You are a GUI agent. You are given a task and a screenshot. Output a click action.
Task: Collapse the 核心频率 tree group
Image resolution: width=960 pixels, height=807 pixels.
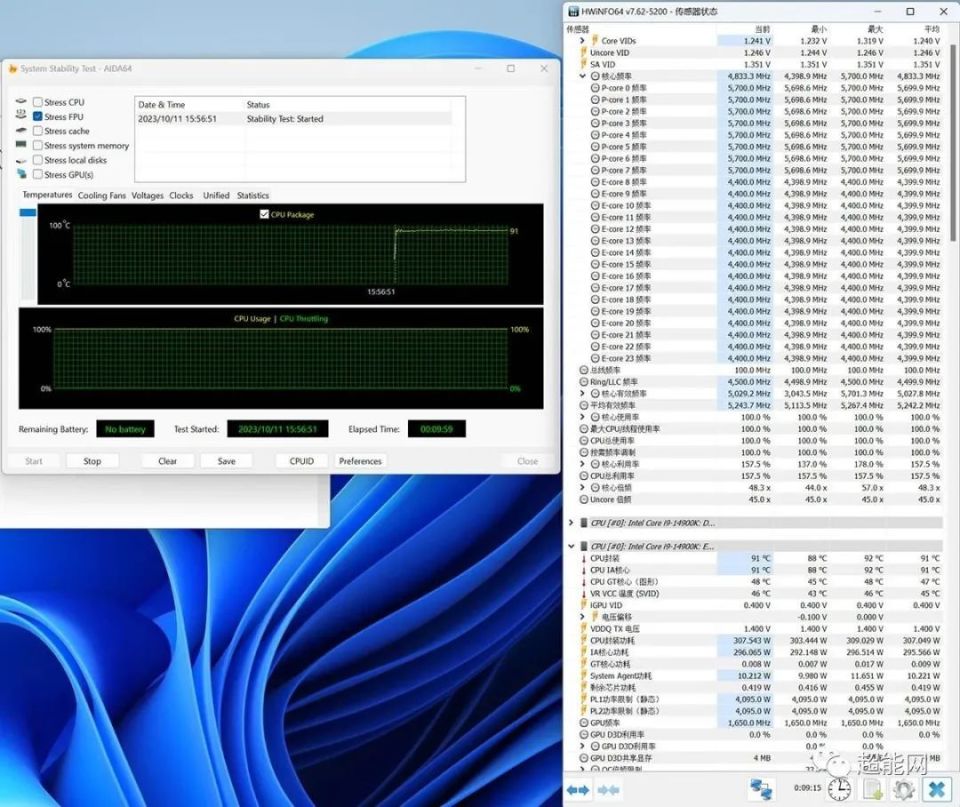(x=583, y=76)
